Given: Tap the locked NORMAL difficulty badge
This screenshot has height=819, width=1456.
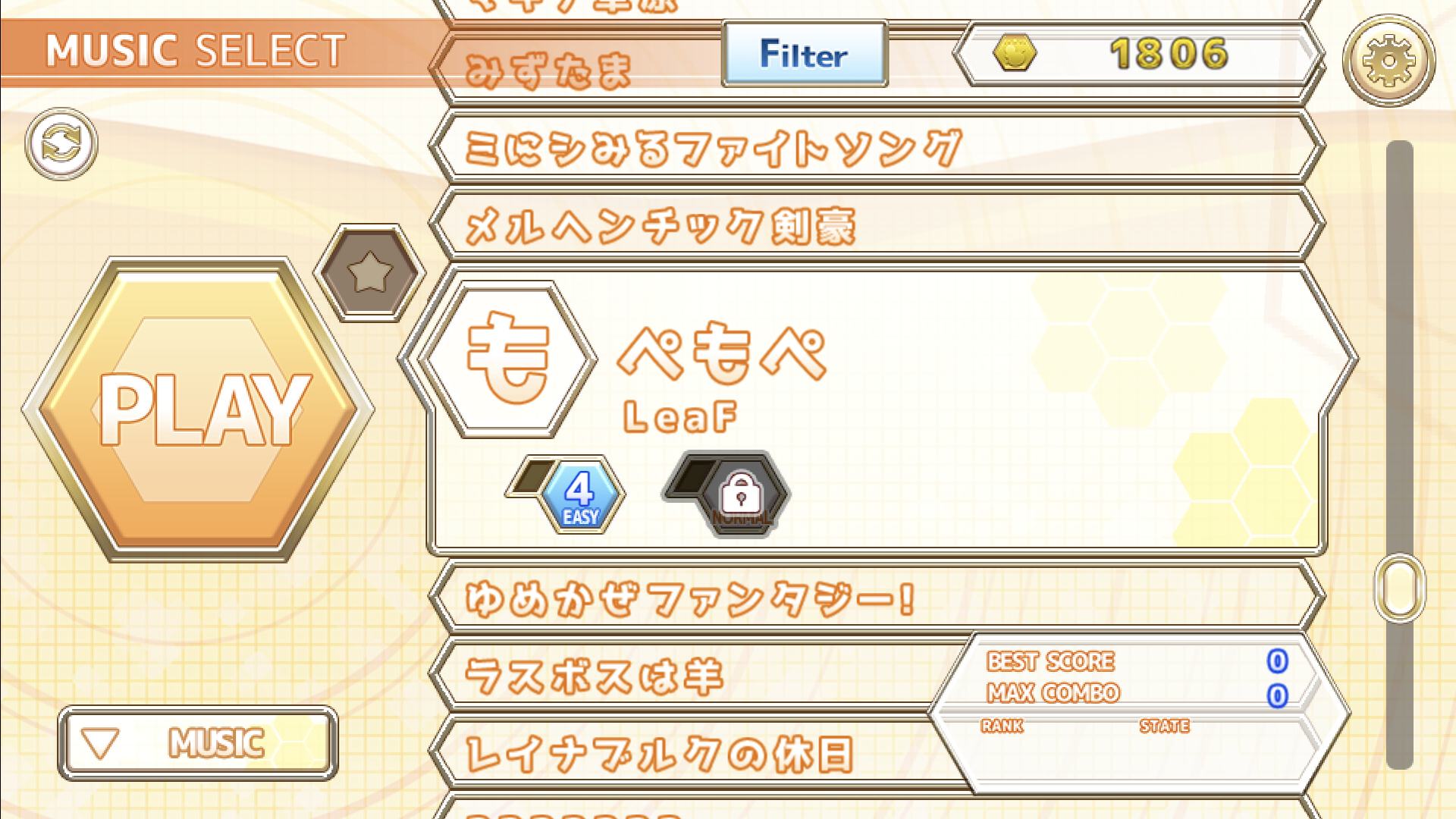Looking at the screenshot, I should (740, 496).
